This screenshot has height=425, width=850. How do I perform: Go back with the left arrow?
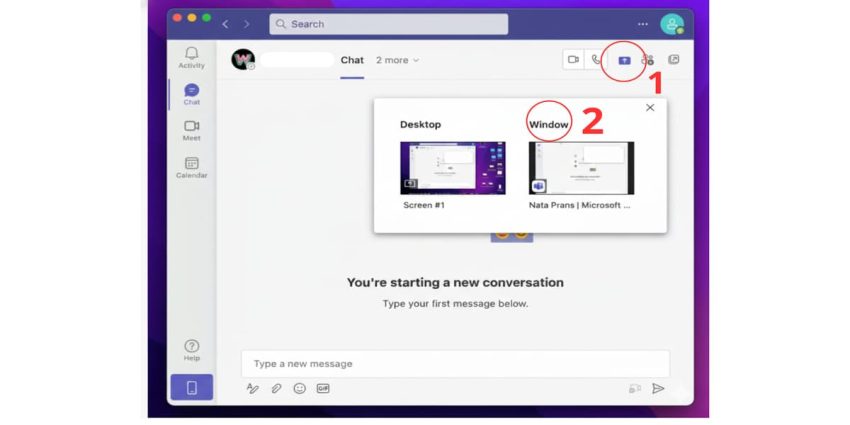(x=226, y=24)
